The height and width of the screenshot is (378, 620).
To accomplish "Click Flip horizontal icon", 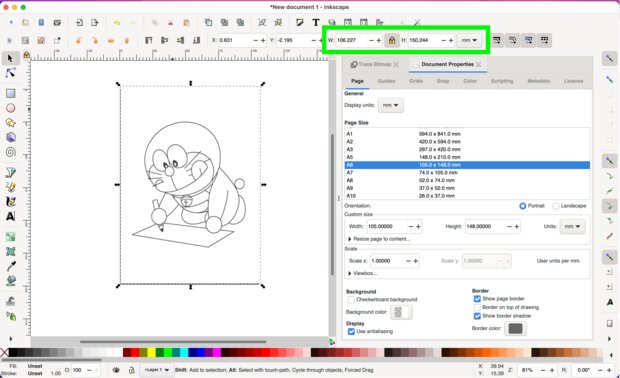I will [111, 40].
